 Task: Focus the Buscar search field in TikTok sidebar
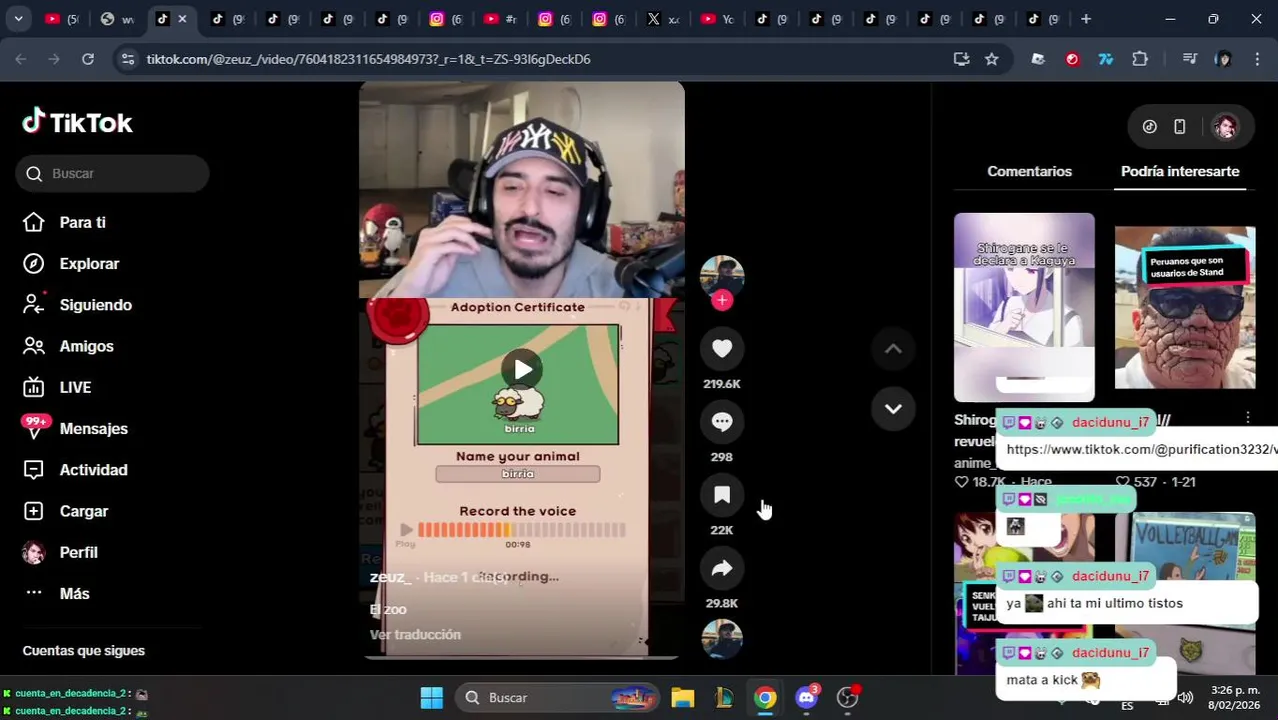[x=112, y=173]
